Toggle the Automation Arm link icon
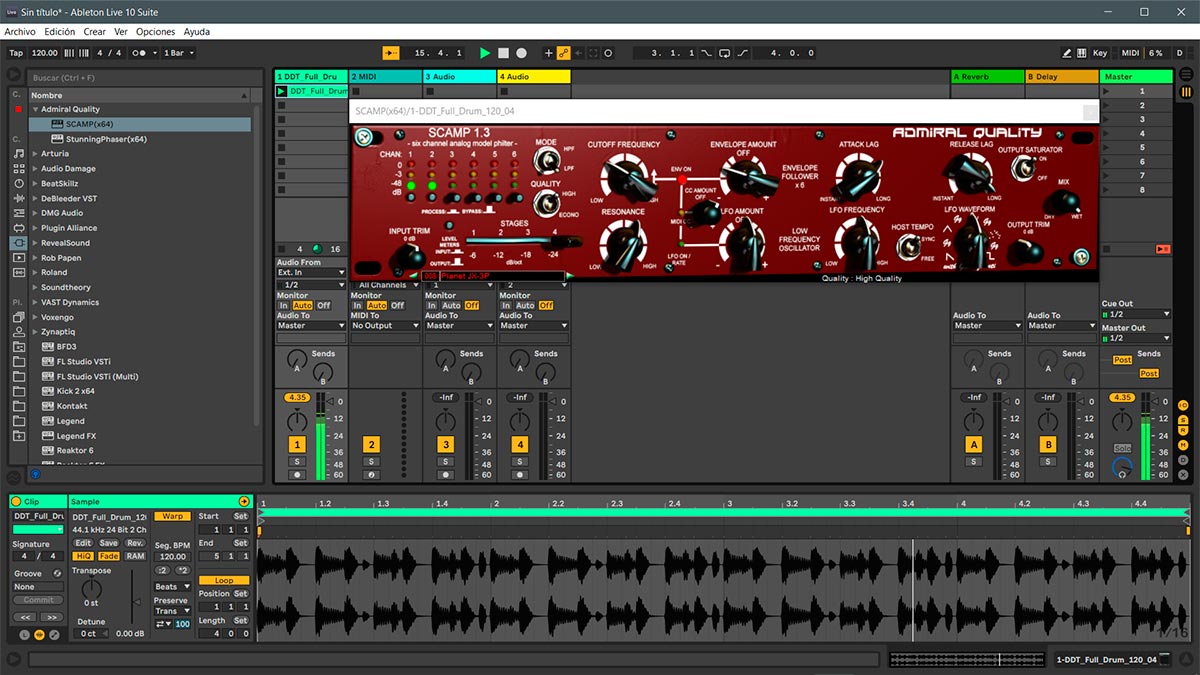Viewport: 1200px width, 675px height. click(564, 53)
